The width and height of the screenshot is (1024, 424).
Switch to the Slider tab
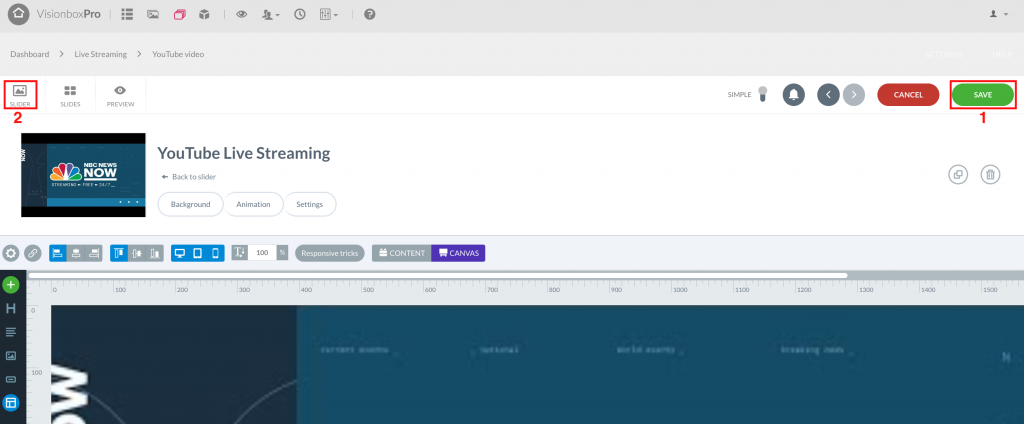coord(20,95)
